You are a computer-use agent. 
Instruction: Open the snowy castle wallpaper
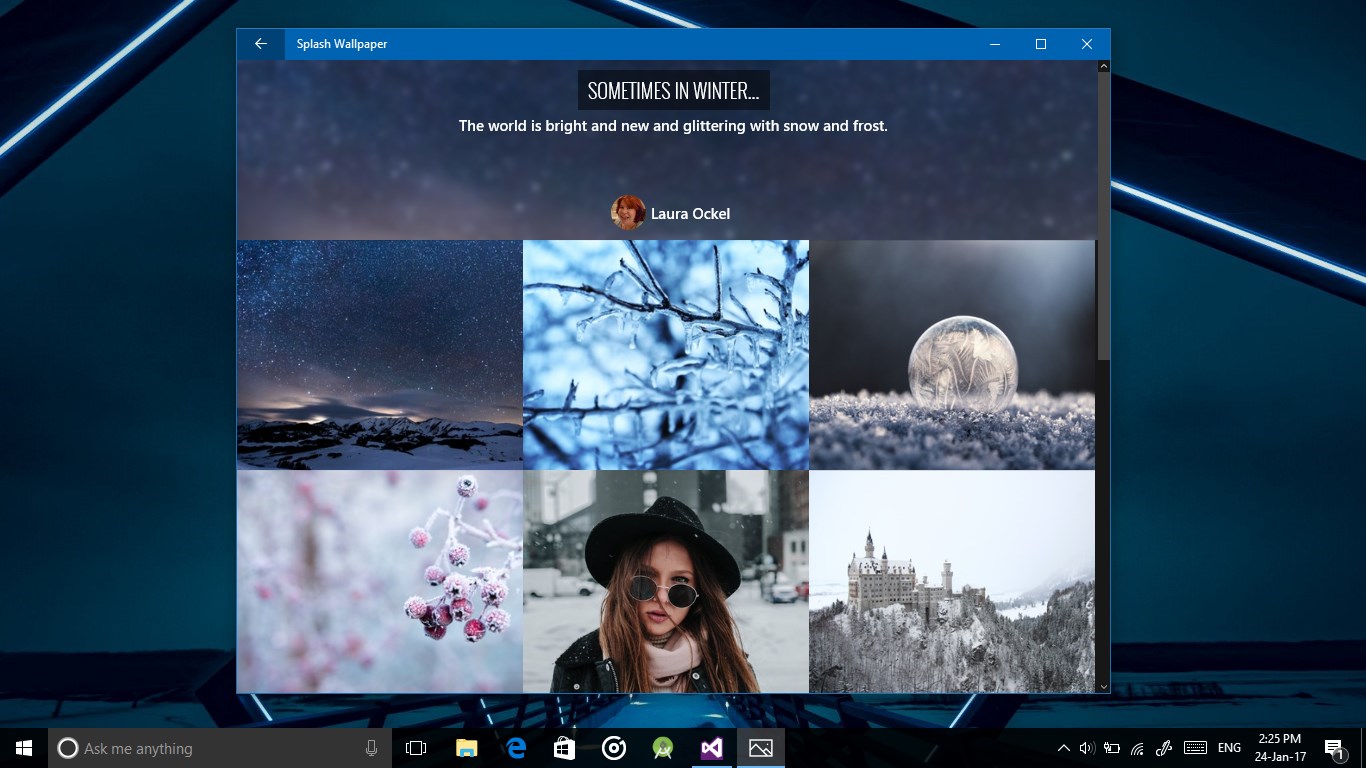[952, 582]
